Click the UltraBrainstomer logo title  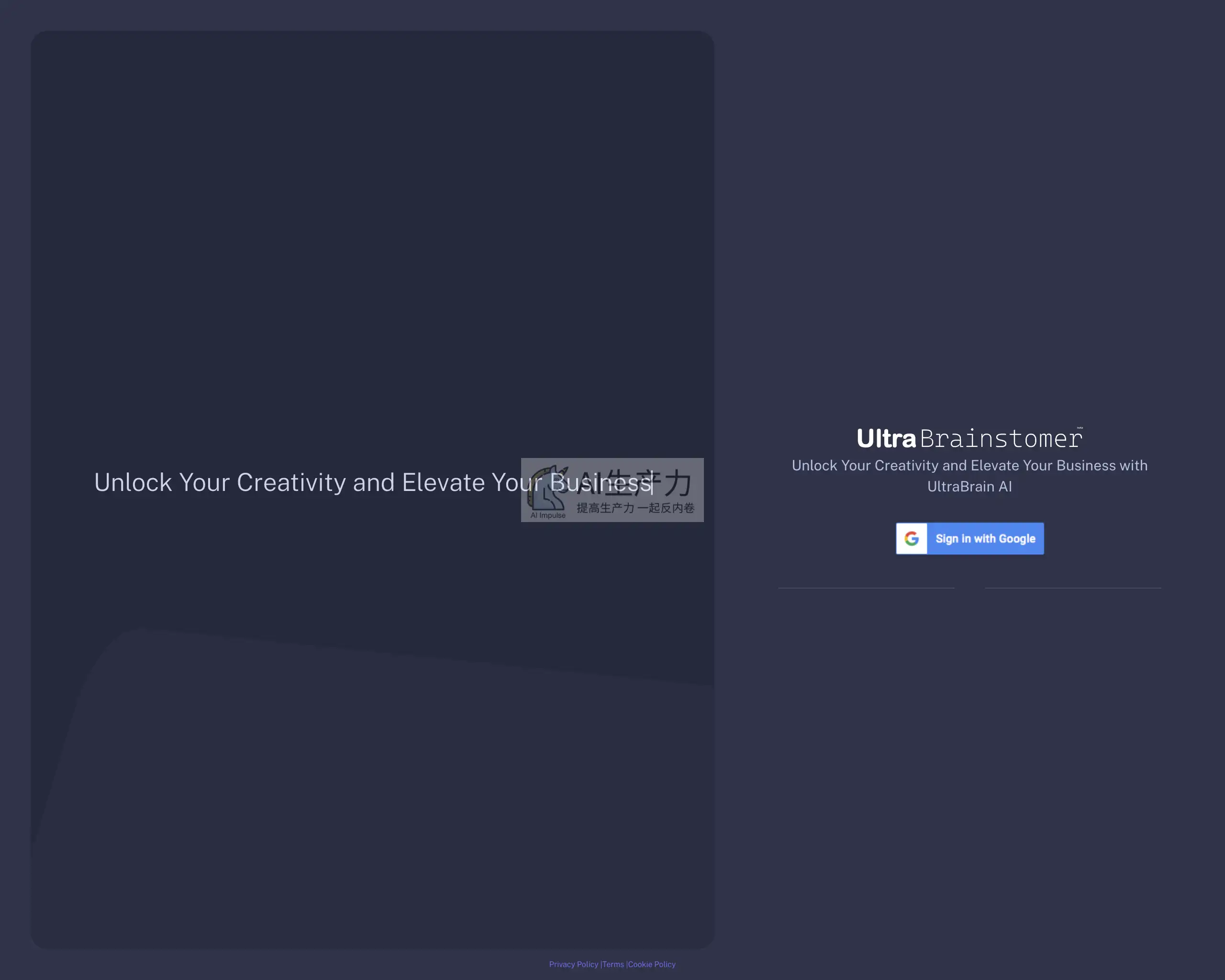coord(969,438)
